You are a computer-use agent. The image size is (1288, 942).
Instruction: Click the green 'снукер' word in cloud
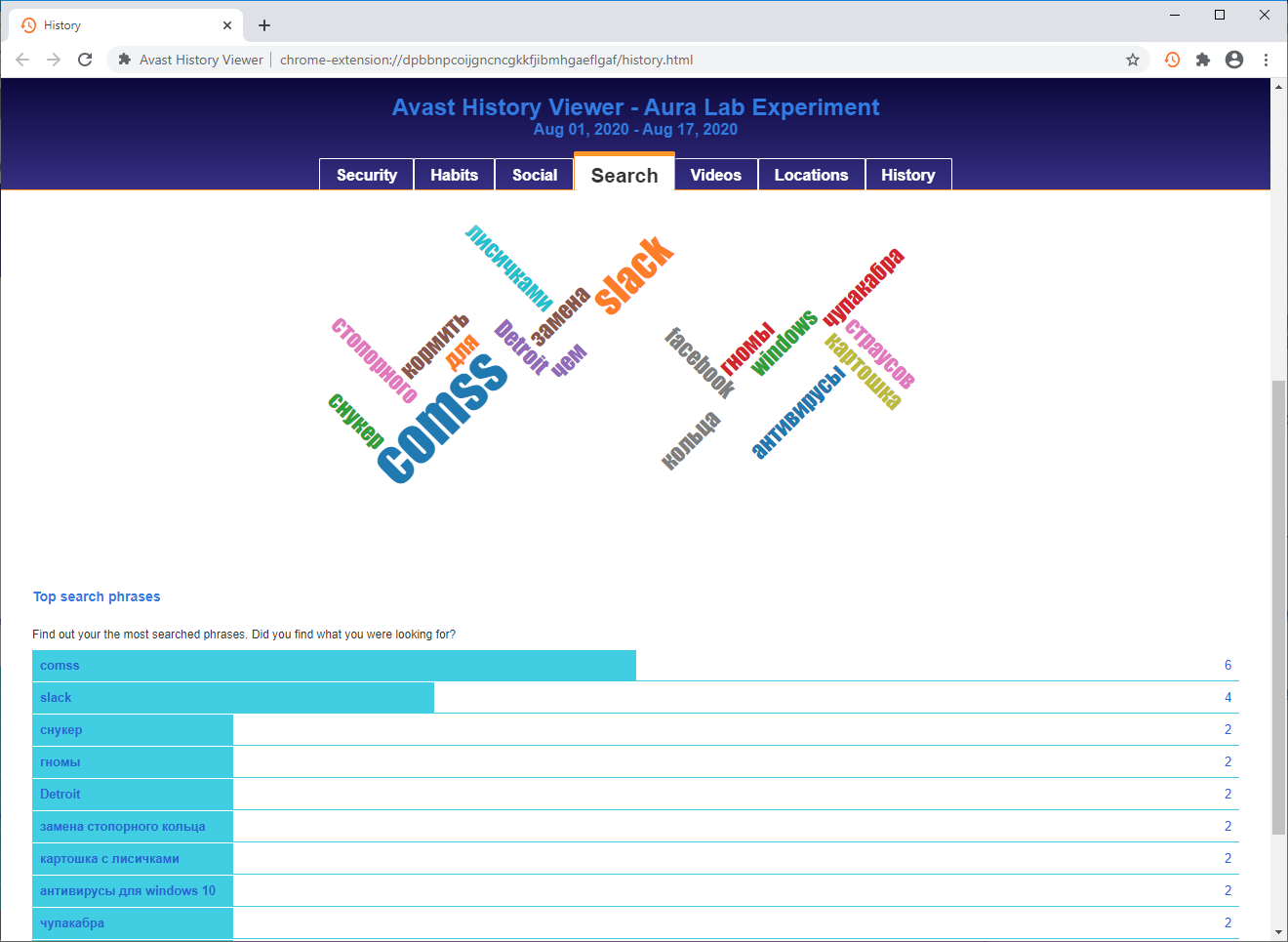356,421
